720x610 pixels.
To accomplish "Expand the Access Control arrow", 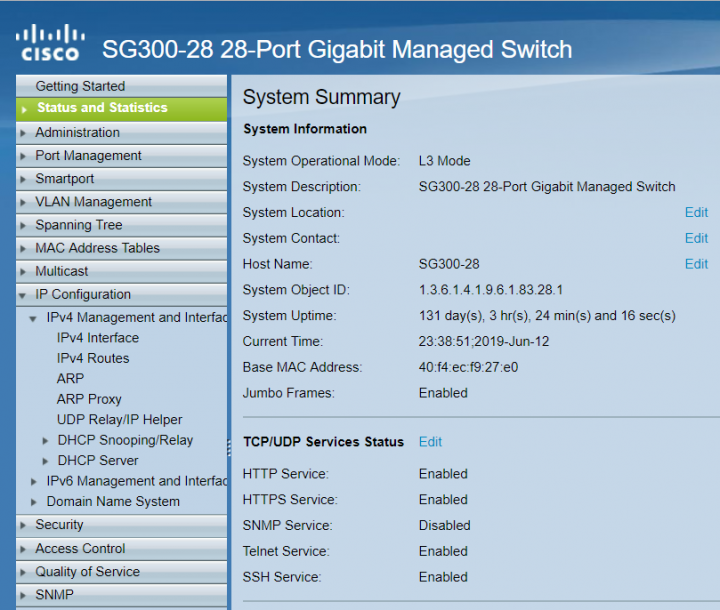I will 23,549.
